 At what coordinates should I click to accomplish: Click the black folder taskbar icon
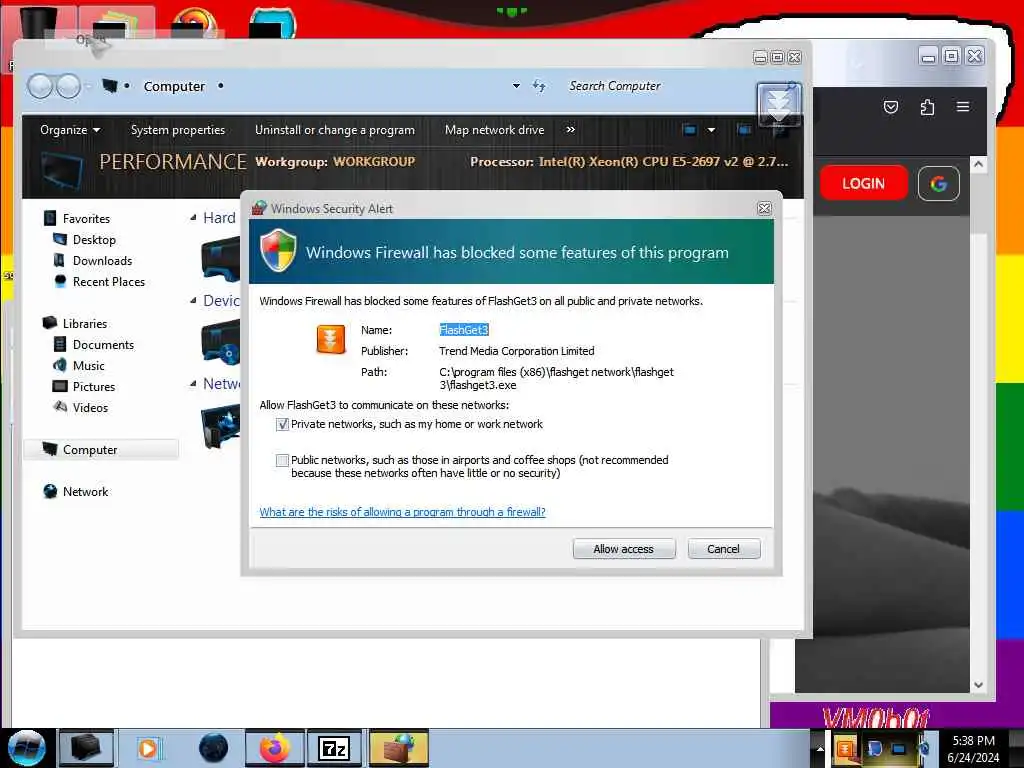pyautogui.click(x=86, y=748)
